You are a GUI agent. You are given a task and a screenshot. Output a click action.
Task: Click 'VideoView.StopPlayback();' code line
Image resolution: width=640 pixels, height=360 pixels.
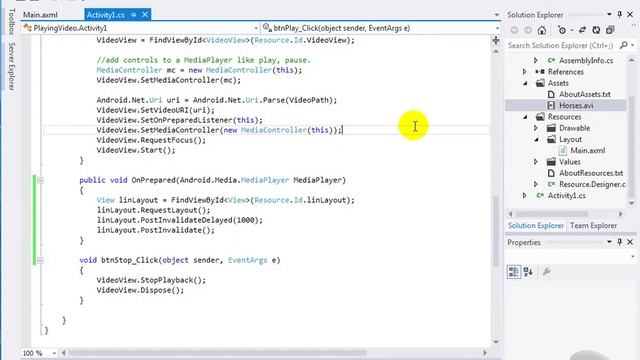(x=151, y=280)
